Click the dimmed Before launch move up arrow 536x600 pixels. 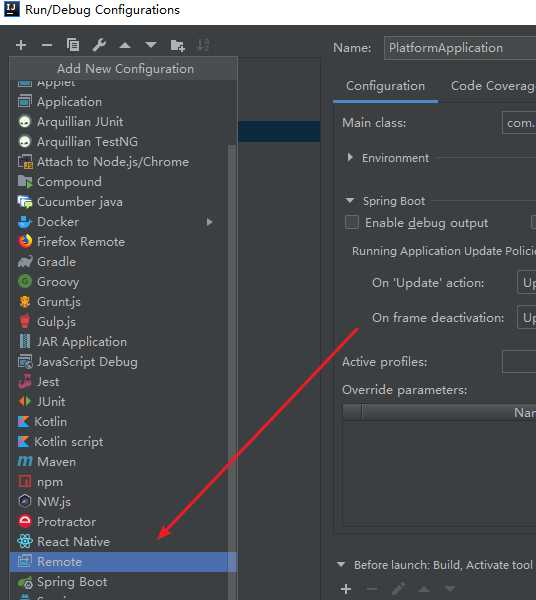[424, 589]
